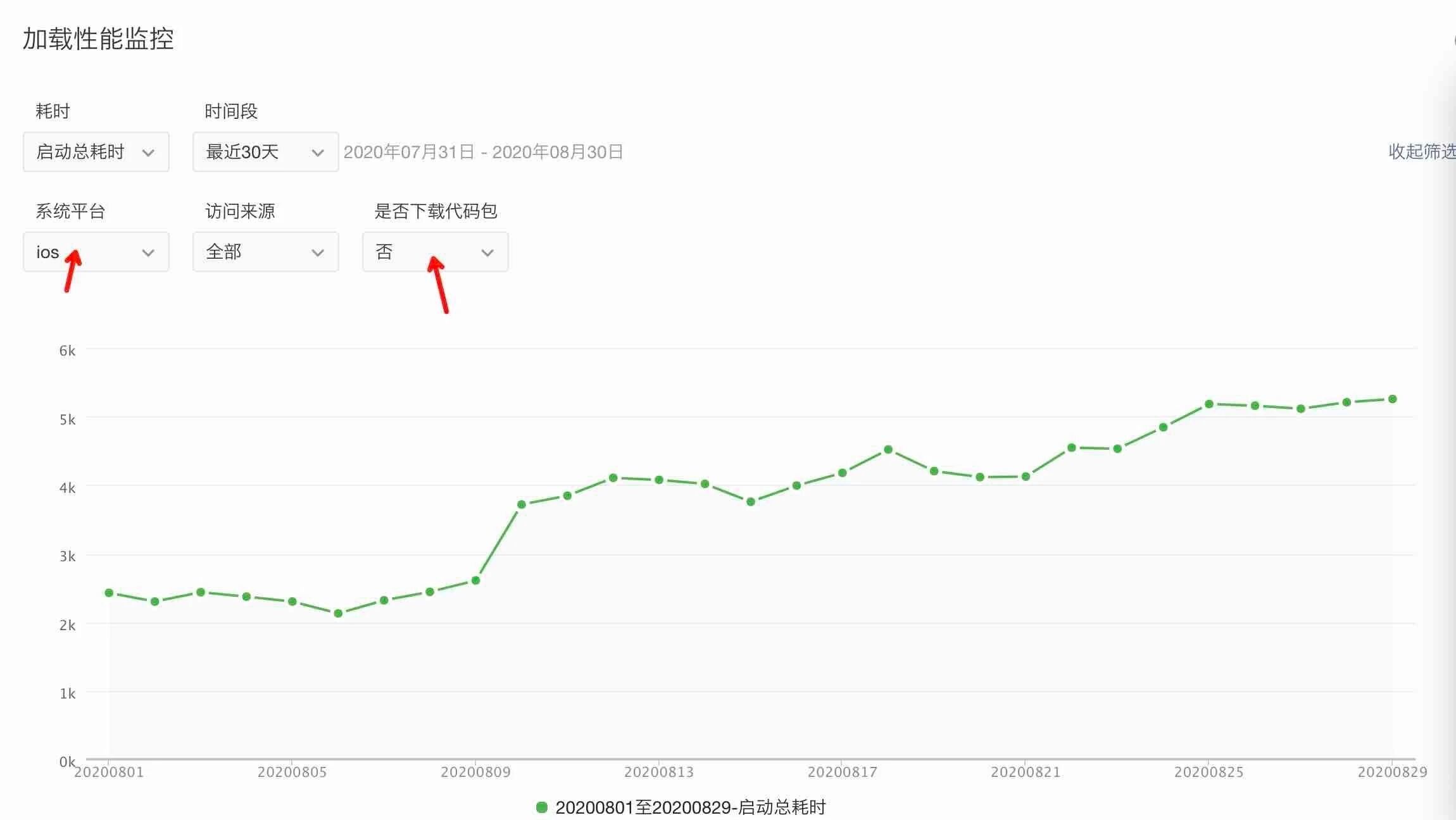Click the chevron arrow in 全部 selector
The width and height of the screenshot is (1456, 820).
point(318,253)
